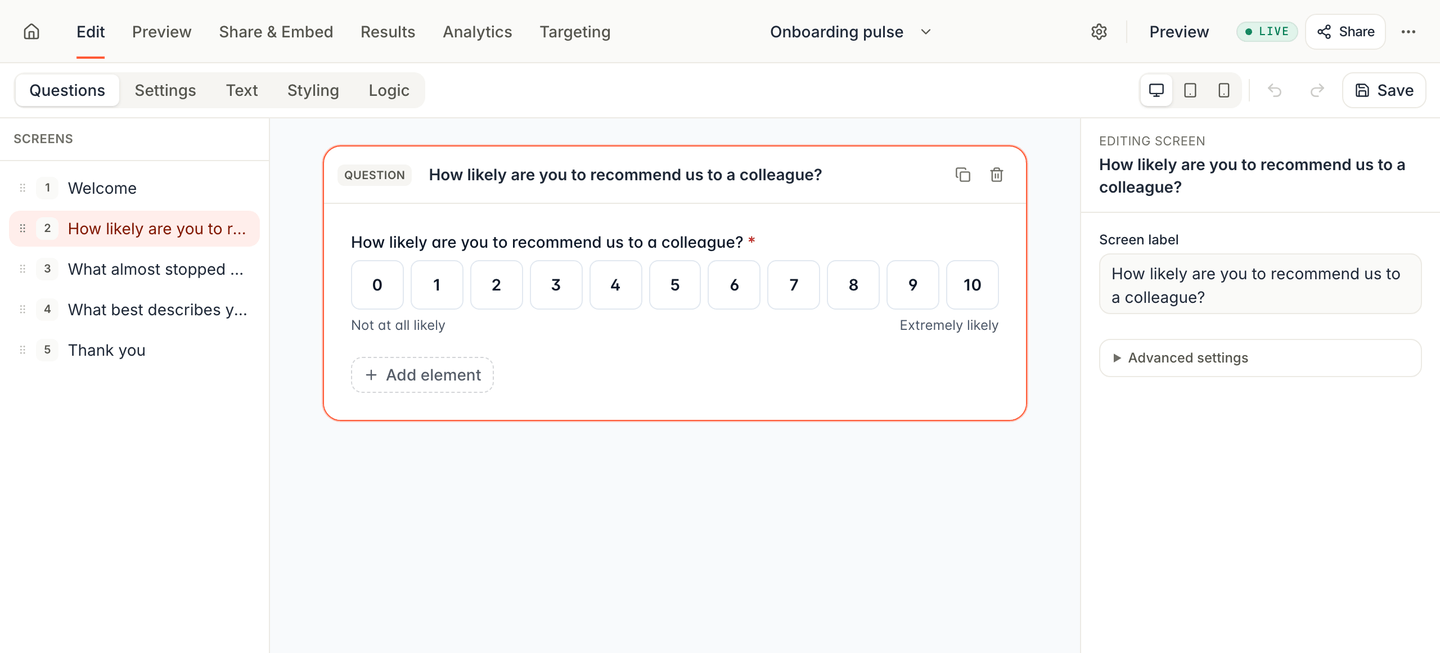Viewport: 1440px width, 653px height.
Task: Select the Settings sub-tab
Action: (x=165, y=90)
